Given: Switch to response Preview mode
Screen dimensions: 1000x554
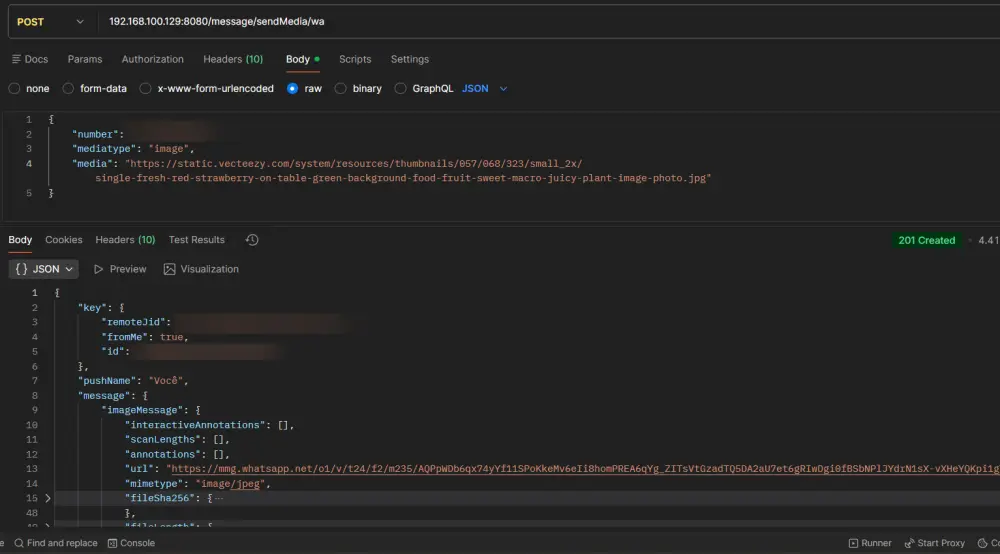Looking at the screenshot, I should (x=120, y=269).
